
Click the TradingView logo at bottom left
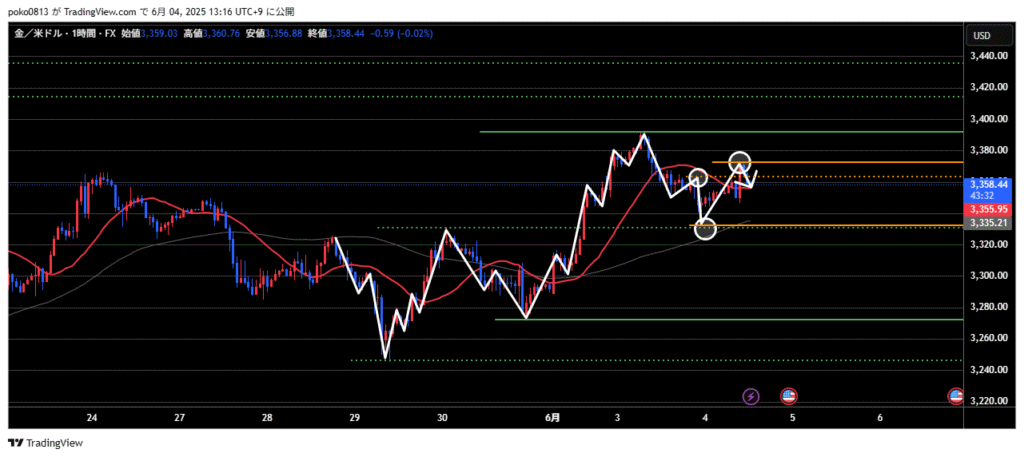[46, 443]
